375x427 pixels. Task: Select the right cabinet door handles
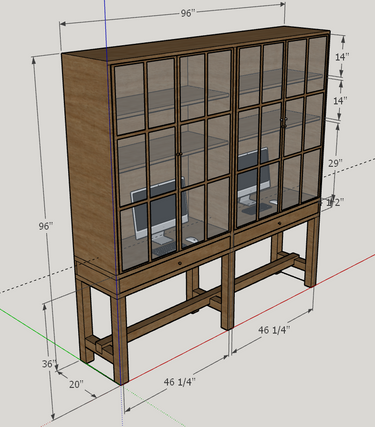283,122
